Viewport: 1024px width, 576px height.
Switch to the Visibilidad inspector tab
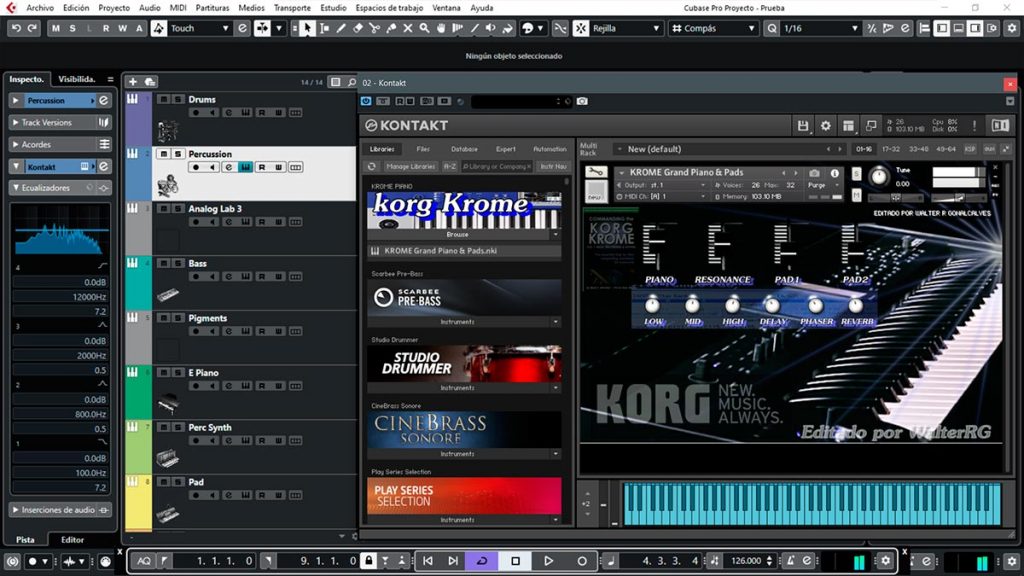[x=76, y=79]
